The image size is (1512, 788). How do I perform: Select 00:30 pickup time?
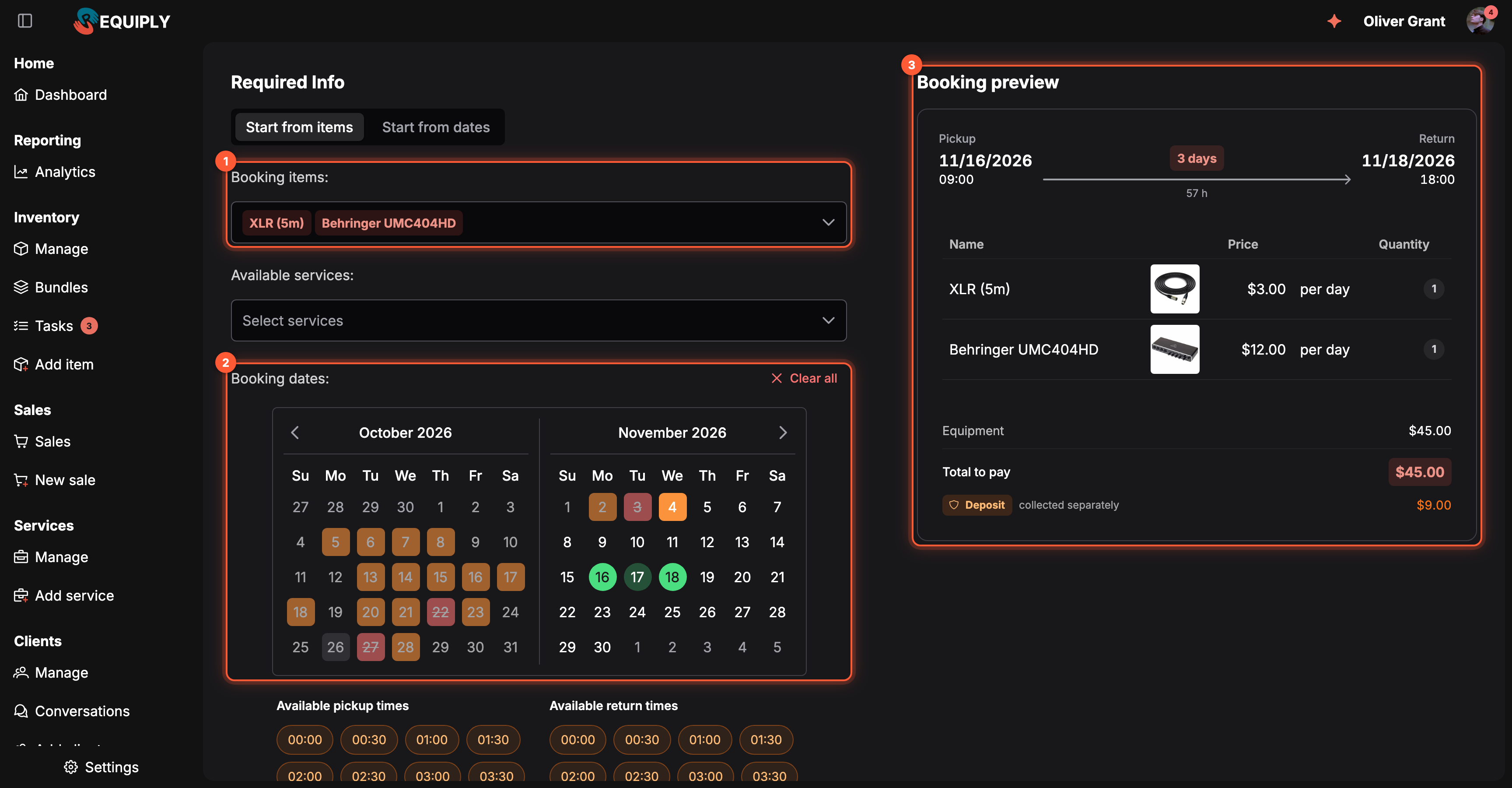pos(369,739)
